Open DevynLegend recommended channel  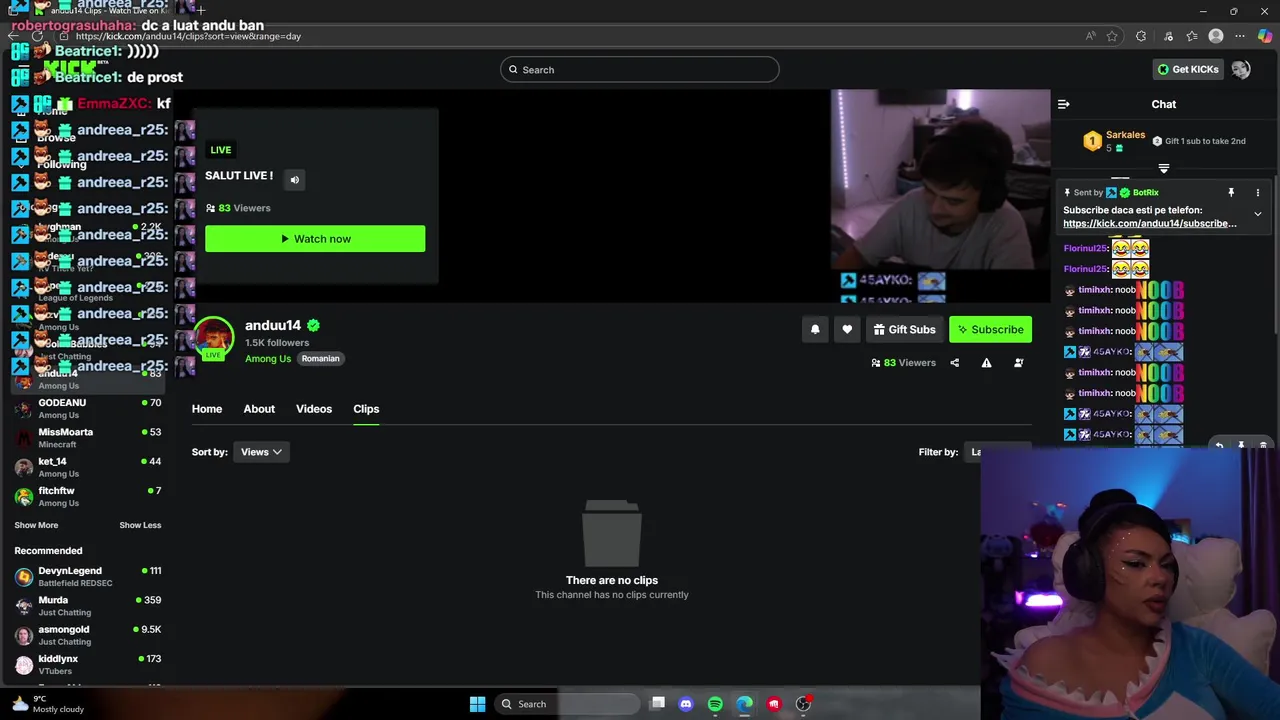[x=88, y=576]
